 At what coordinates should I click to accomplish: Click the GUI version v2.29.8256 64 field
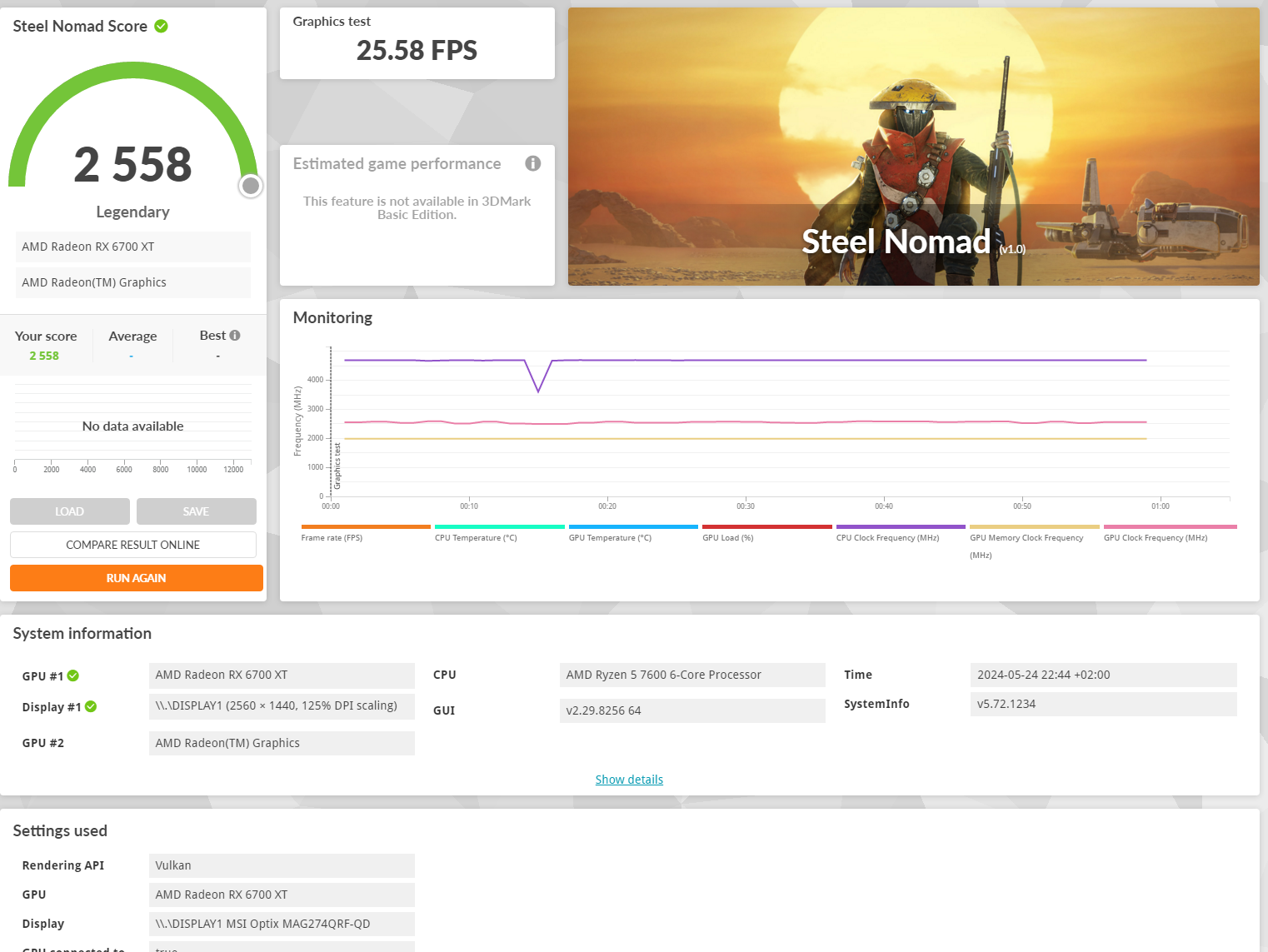click(692, 710)
